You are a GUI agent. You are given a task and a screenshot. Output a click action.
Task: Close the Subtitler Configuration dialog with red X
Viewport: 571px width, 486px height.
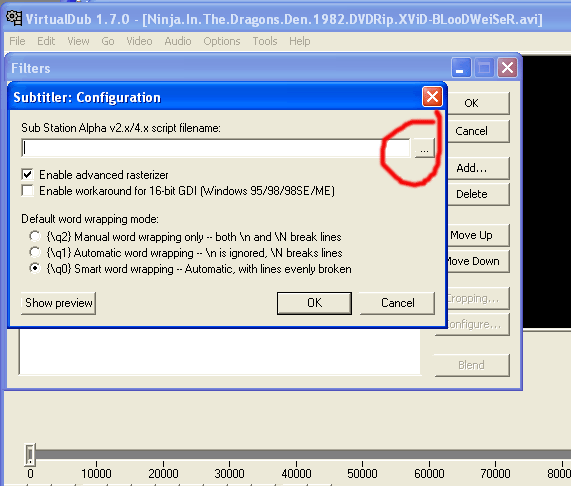click(x=432, y=97)
